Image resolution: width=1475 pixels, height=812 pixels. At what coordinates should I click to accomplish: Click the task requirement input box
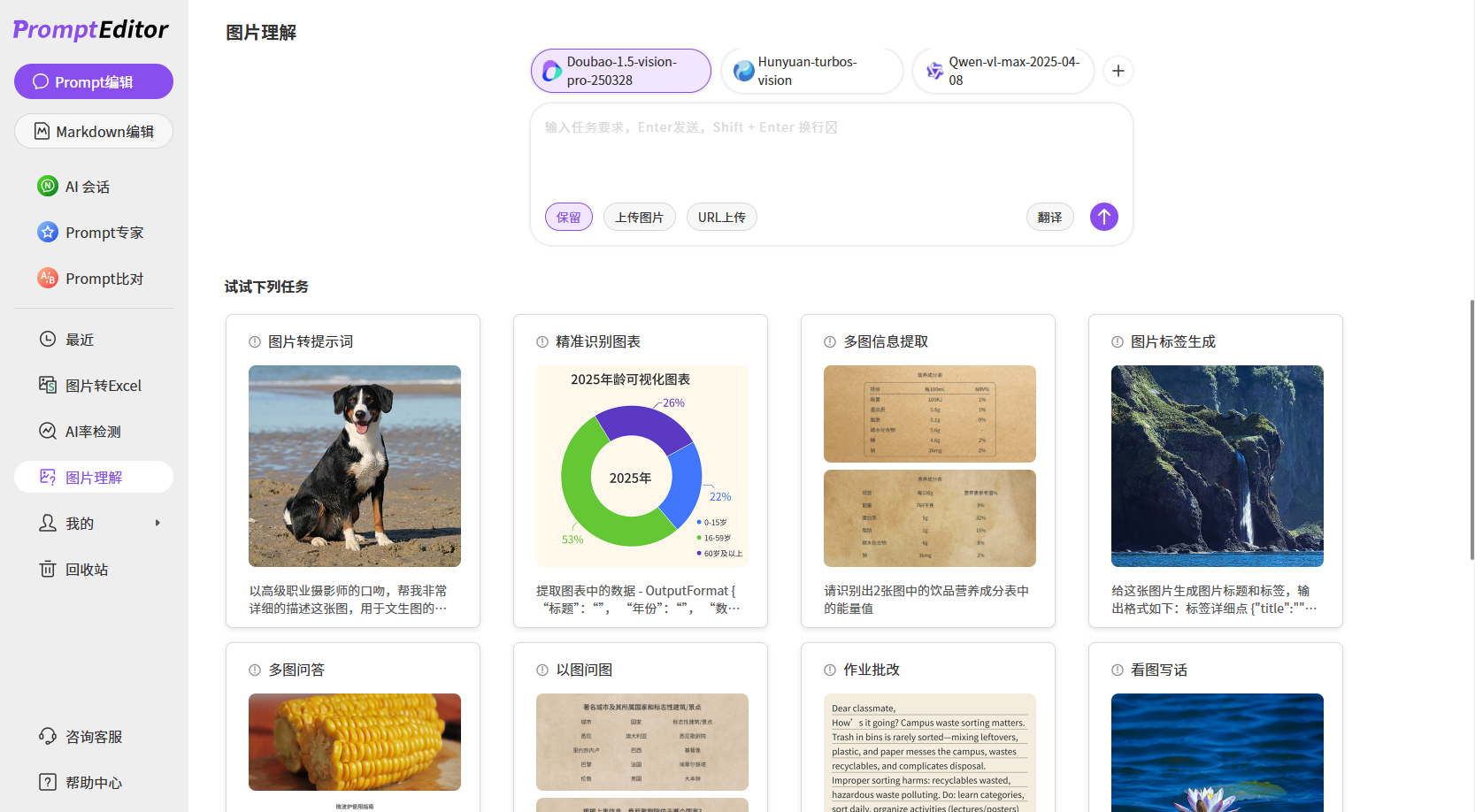[830, 155]
